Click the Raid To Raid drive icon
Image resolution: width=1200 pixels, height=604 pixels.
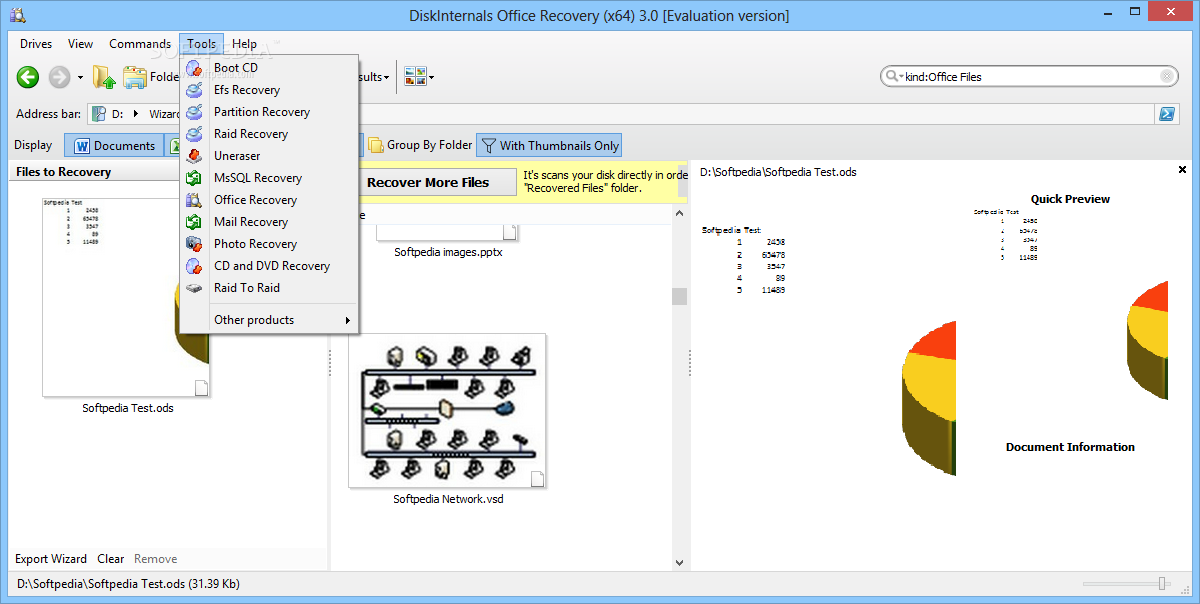click(x=194, y=288)
